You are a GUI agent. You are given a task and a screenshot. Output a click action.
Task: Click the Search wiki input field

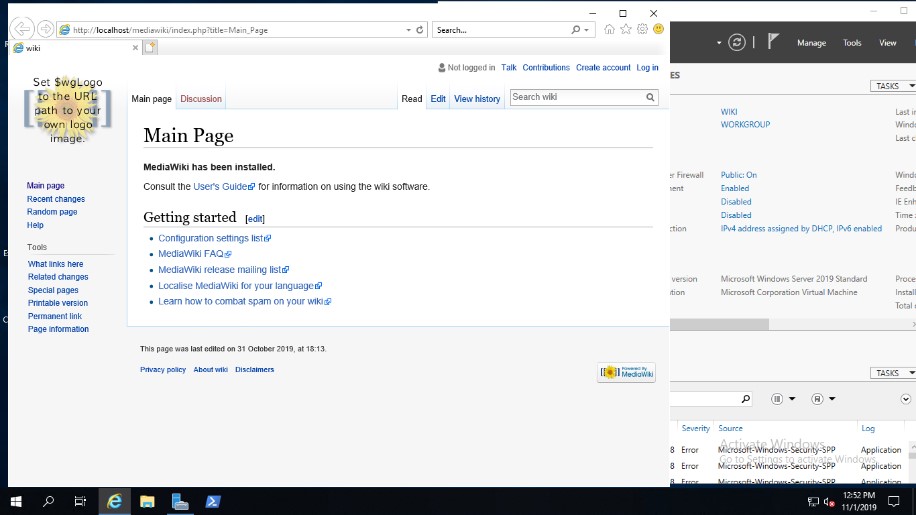[x=577, y=97]
